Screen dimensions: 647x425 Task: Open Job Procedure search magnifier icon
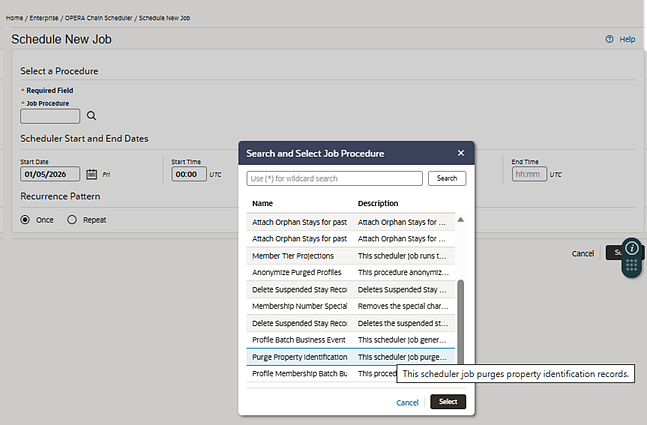[92, 116]
